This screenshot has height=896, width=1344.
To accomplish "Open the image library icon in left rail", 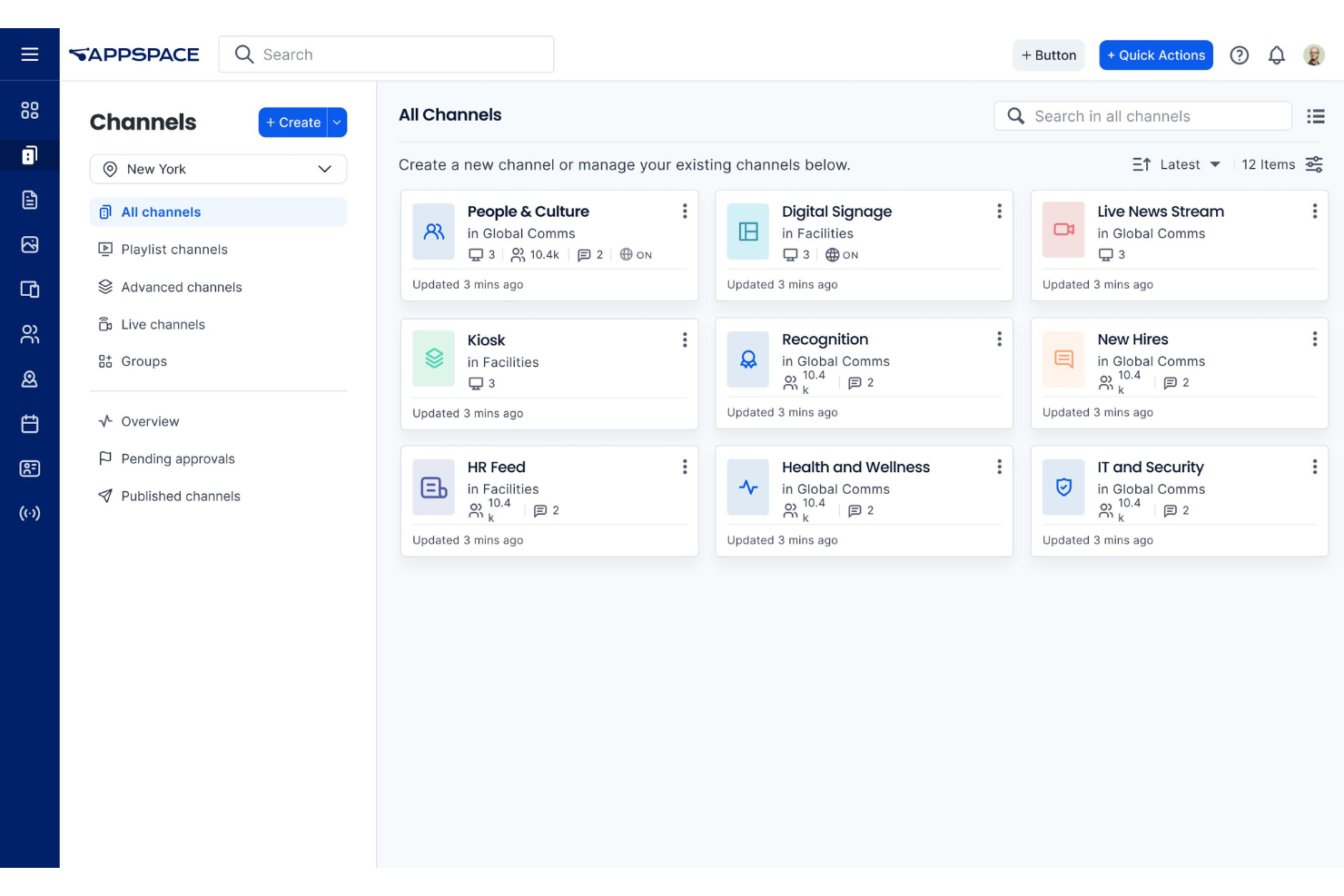I will pos(30,244).
